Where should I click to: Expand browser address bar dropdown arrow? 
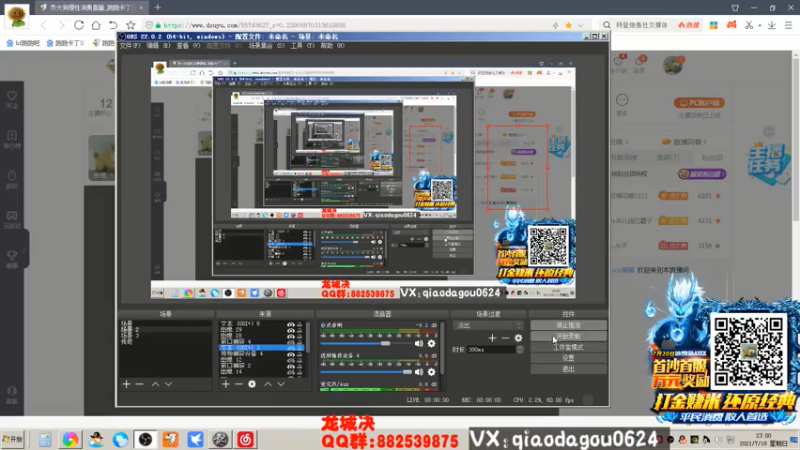click(580, 25)
